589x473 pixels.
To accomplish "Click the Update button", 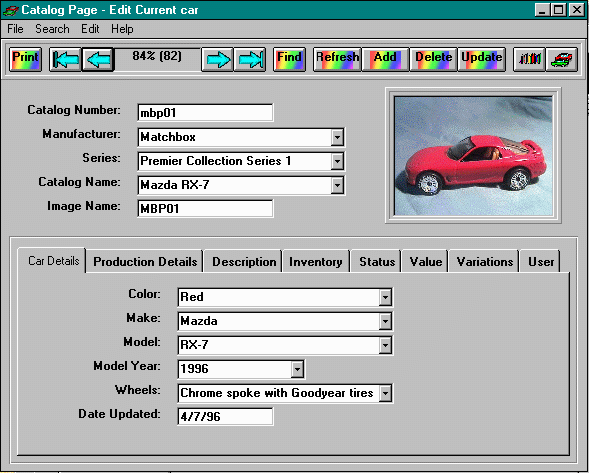I will pos(482,59).
